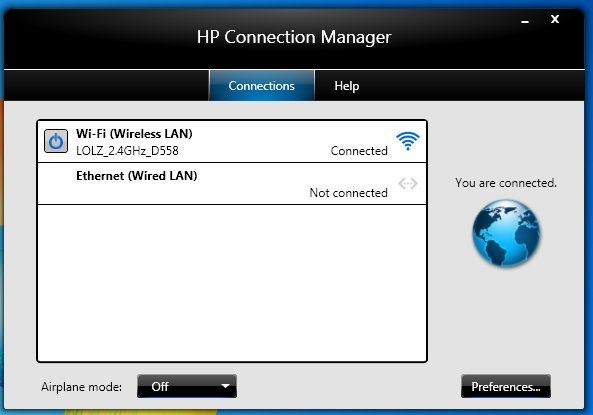Screen dimensions: 593x415
Task: Click the Airplane mode label
Action: [x=81, y=387]
